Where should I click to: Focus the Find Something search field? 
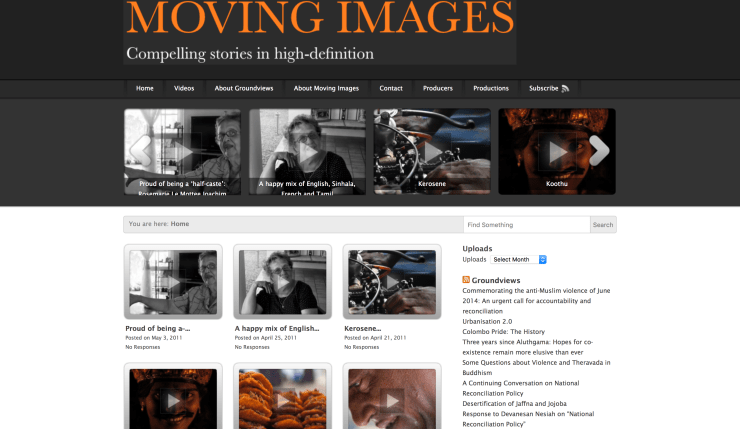coord(527,225)
